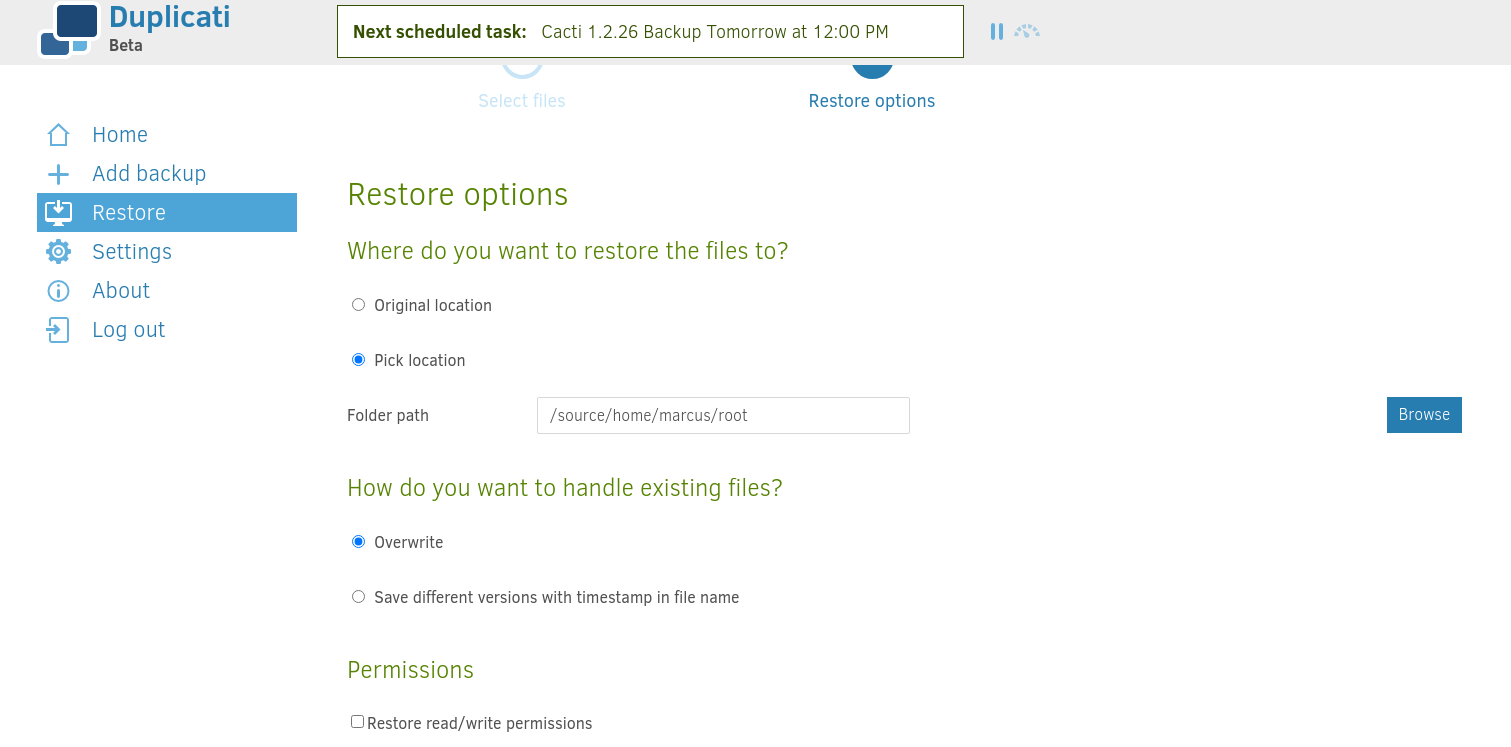Click the Add backup plus icon
Screen dimensions: 1511x747
click(x=59, y=174)
